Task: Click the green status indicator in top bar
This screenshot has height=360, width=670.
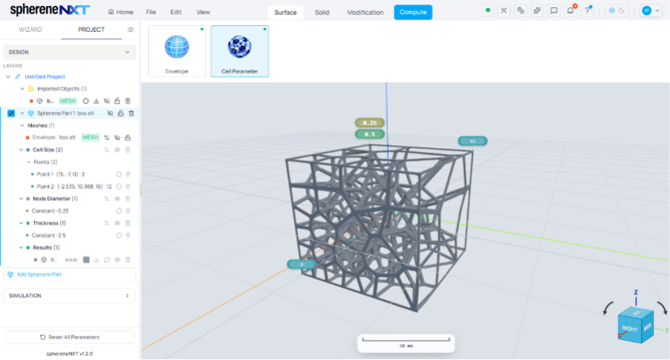Action: (x=488, y=11)
